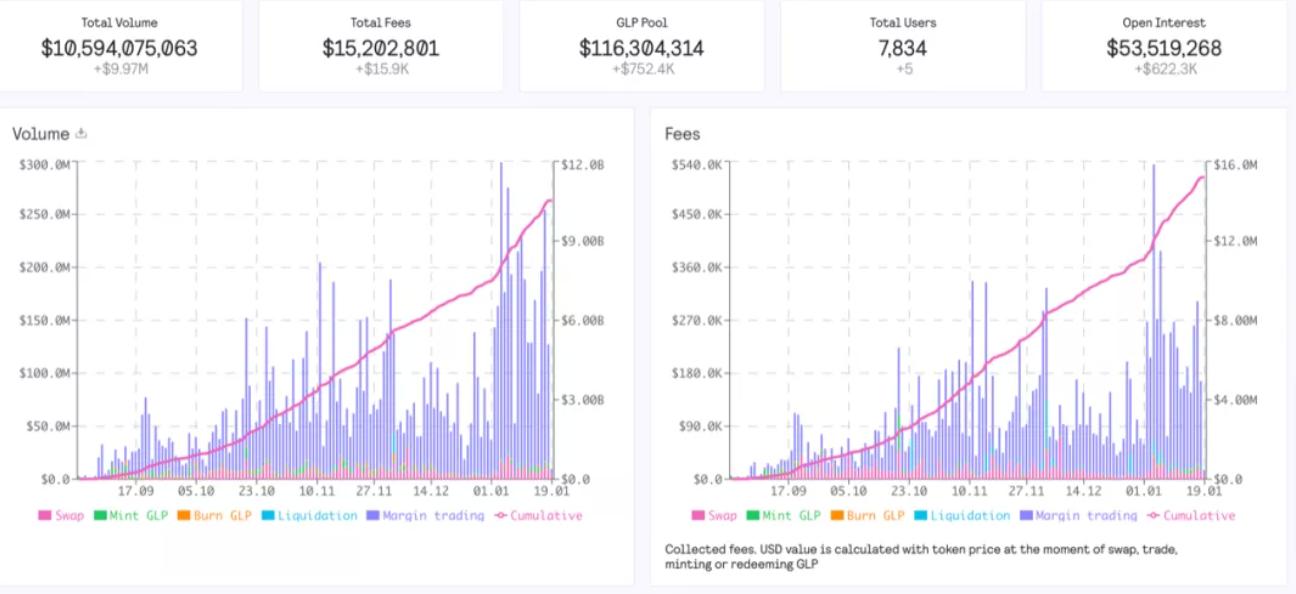Click the Open Interest stat card
The height and width of the screenshot is (594, 1296).
click(1164, 45)
